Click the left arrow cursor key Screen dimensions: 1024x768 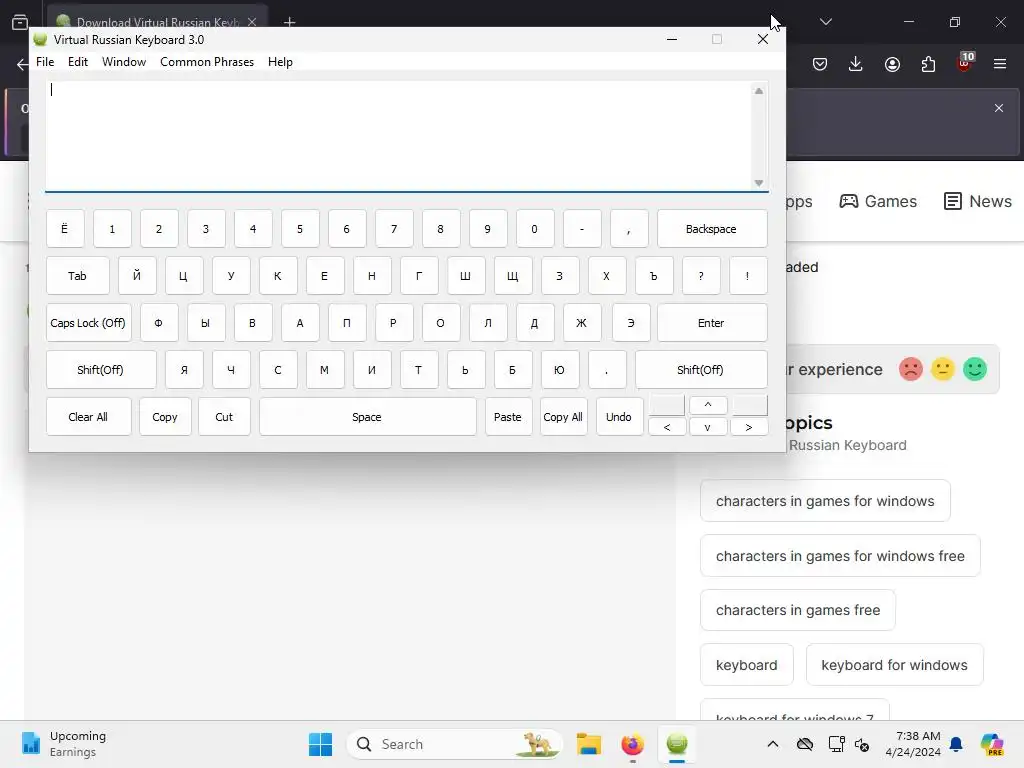(667, 427)
